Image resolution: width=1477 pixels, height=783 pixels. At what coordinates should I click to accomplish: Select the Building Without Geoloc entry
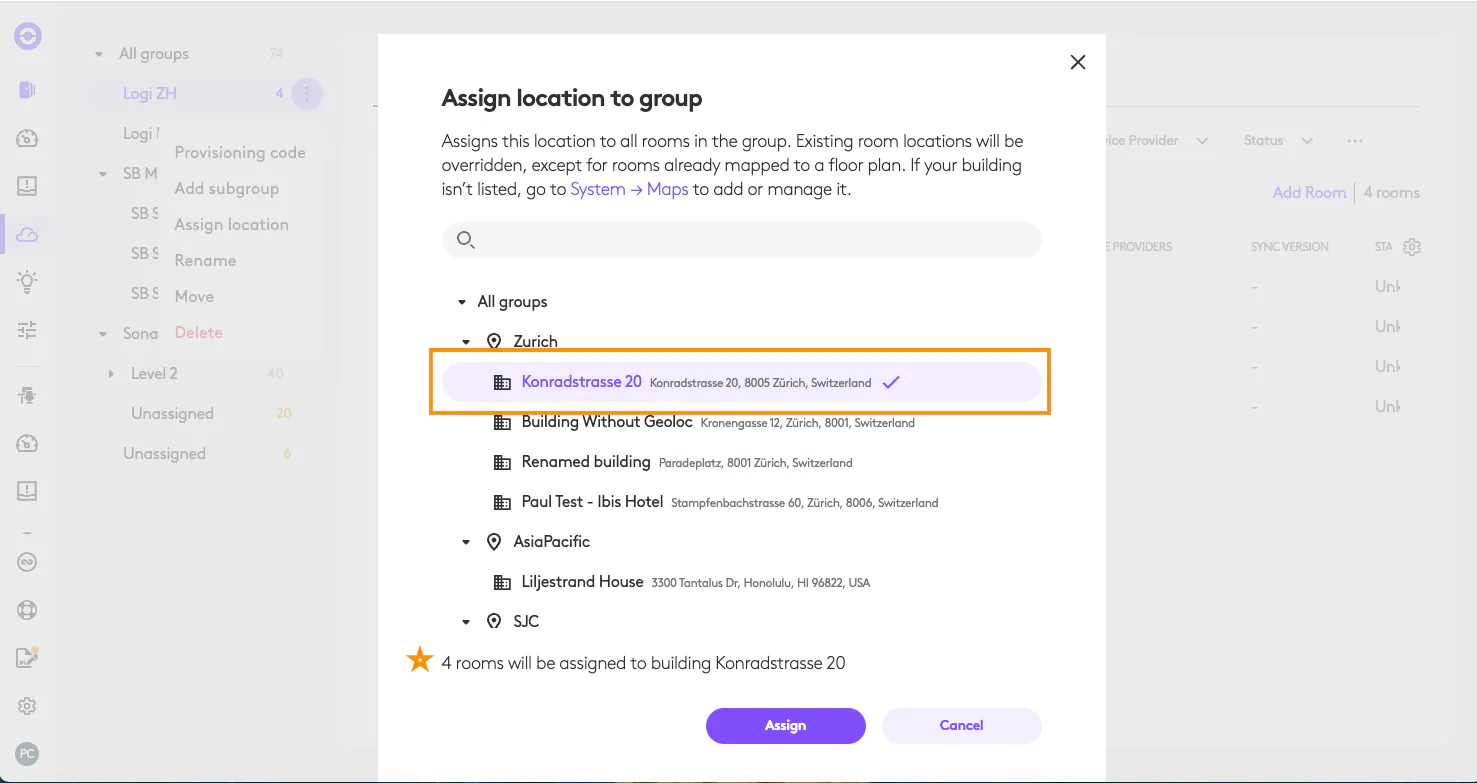click(x=607, y=422)
